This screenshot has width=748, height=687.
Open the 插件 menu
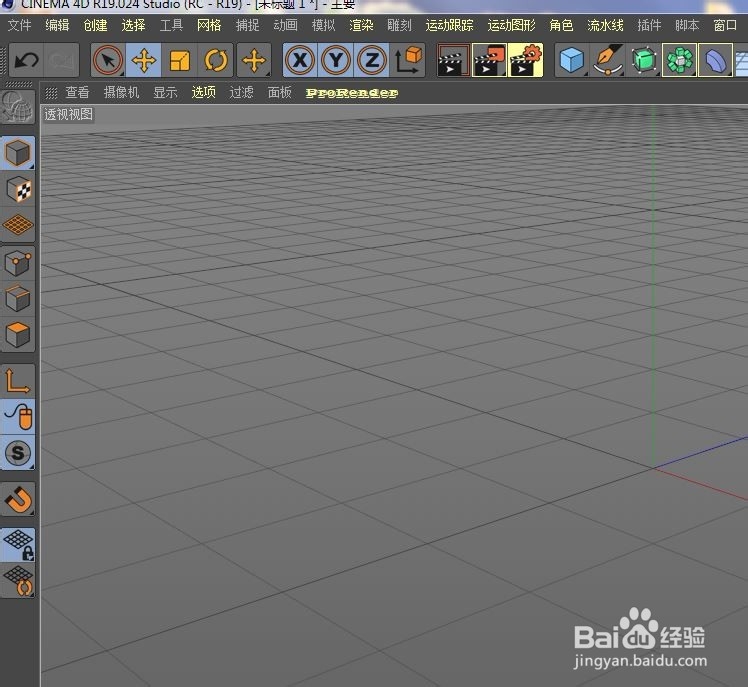click(x=649, y=25)
